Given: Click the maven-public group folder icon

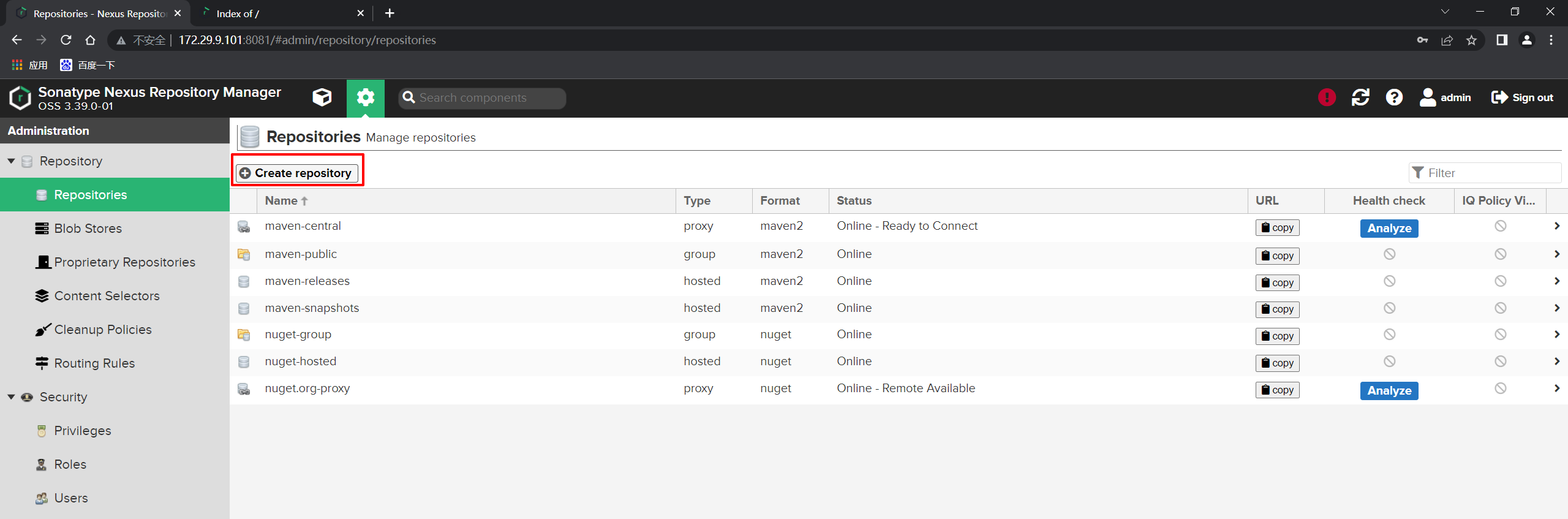Looking at the screenshot, I should tap(244, 254).
